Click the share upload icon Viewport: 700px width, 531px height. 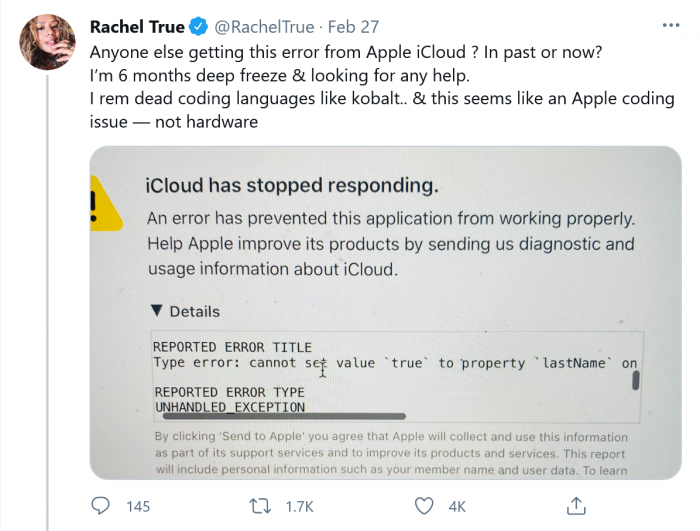click(576, 505)
